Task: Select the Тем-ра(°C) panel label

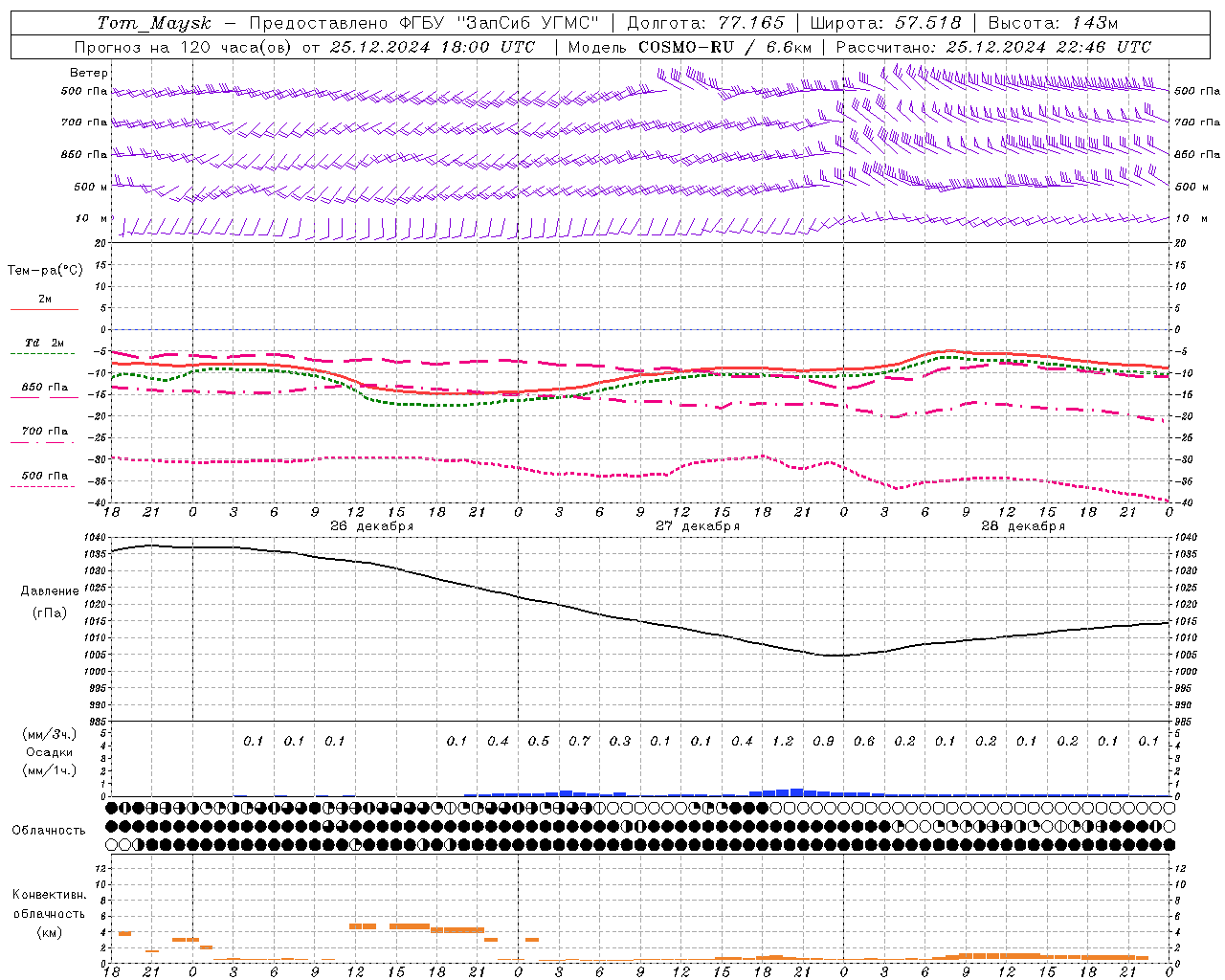Action: (45, 271)
